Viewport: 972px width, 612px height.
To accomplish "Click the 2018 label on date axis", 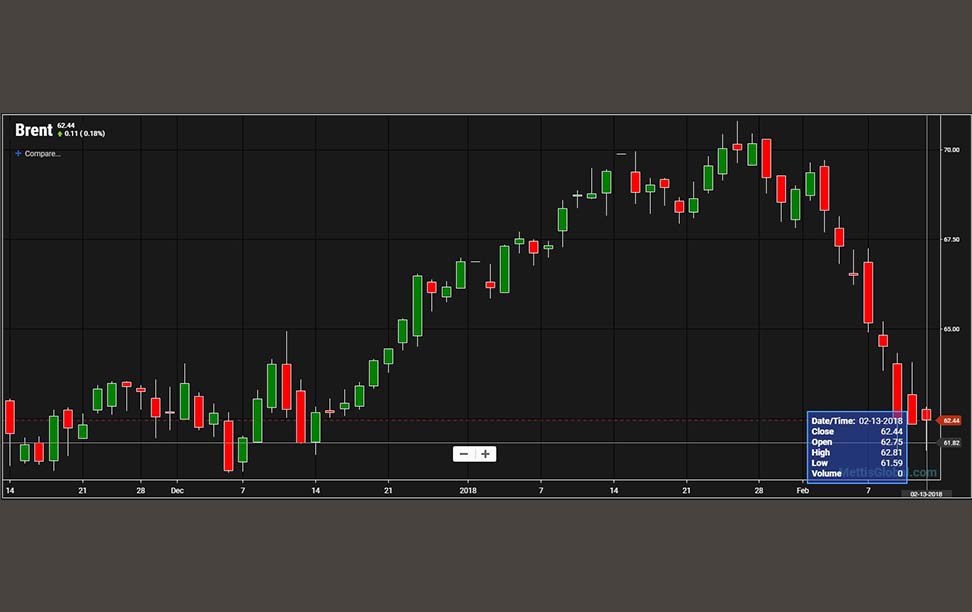I will (x=468, y=490).
